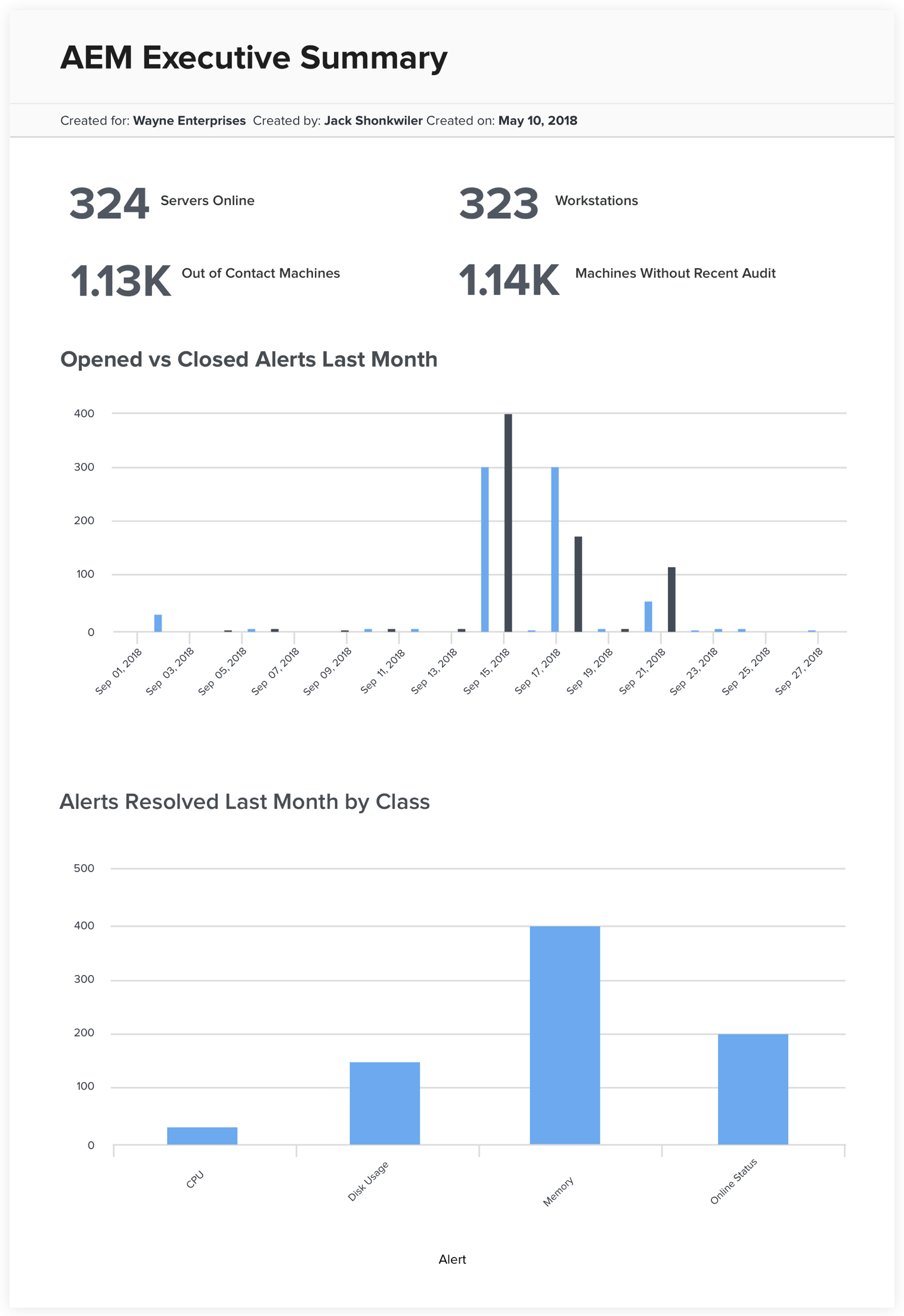The image size is (904, 1316).
Task: Click the Sep 15, 2018 axis label
Action: coord(486,671)
